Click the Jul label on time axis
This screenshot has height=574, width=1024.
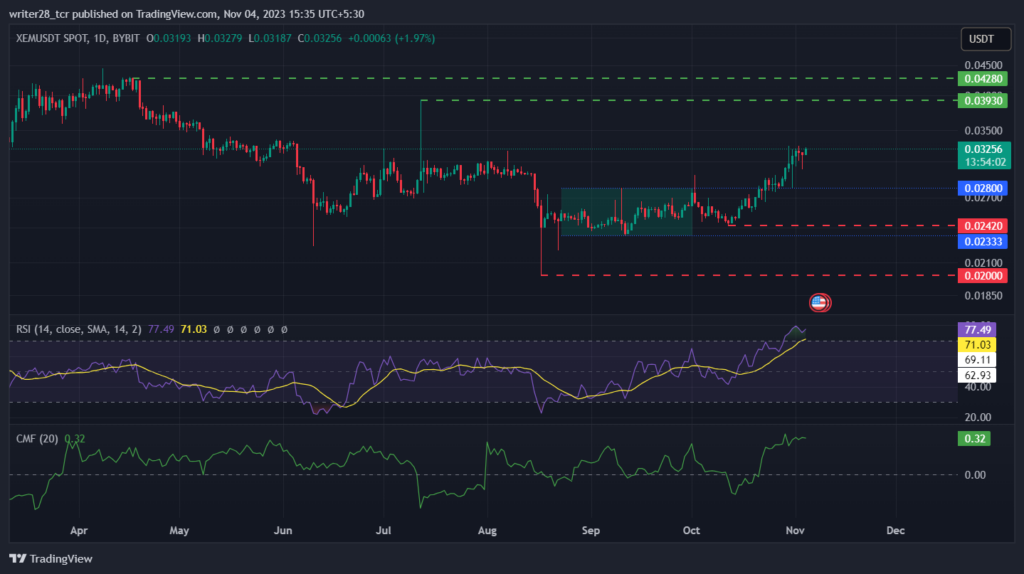pos(383,530)
